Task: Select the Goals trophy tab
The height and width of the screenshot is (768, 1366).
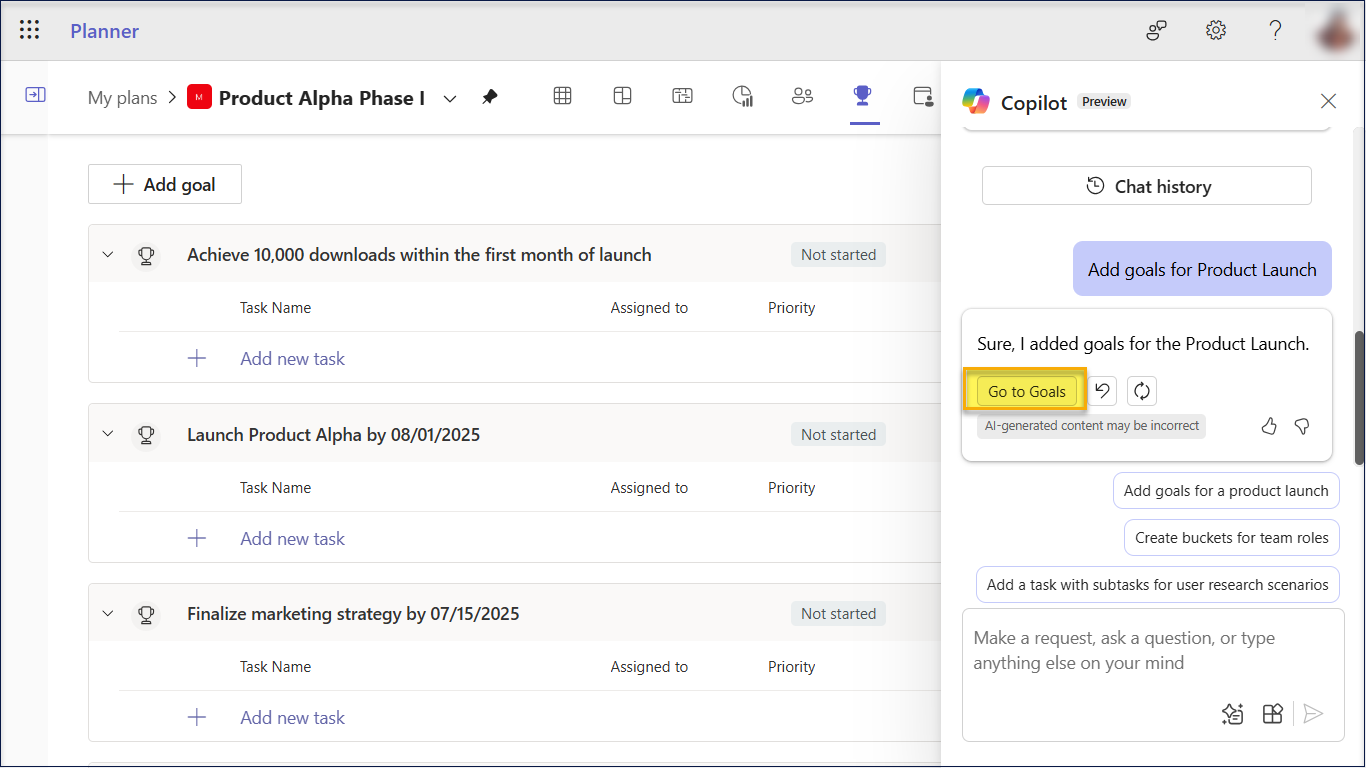Action: click(862, 96)
